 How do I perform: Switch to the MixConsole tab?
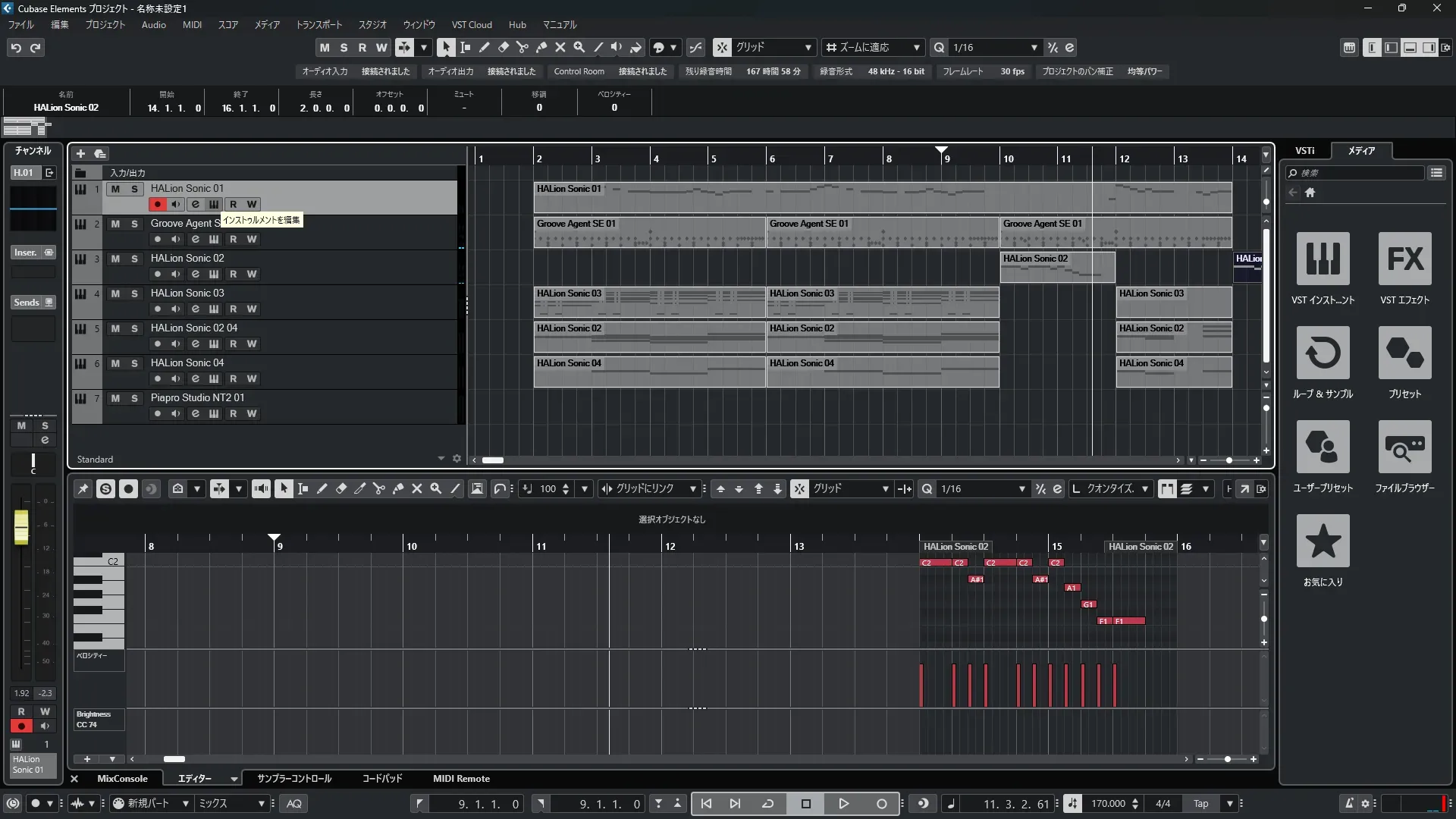(122, 779)
